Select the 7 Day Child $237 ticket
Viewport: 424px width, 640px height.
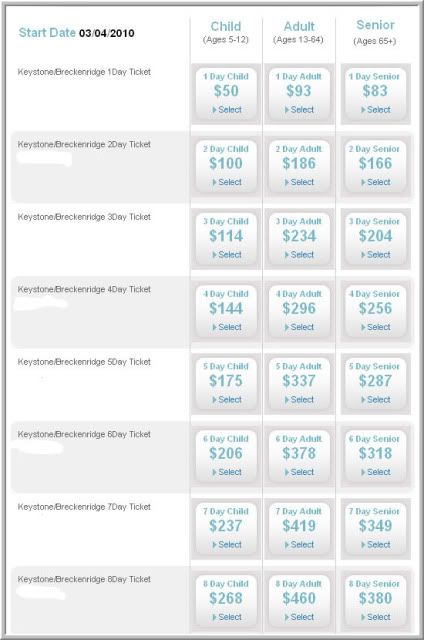[226, 529]
